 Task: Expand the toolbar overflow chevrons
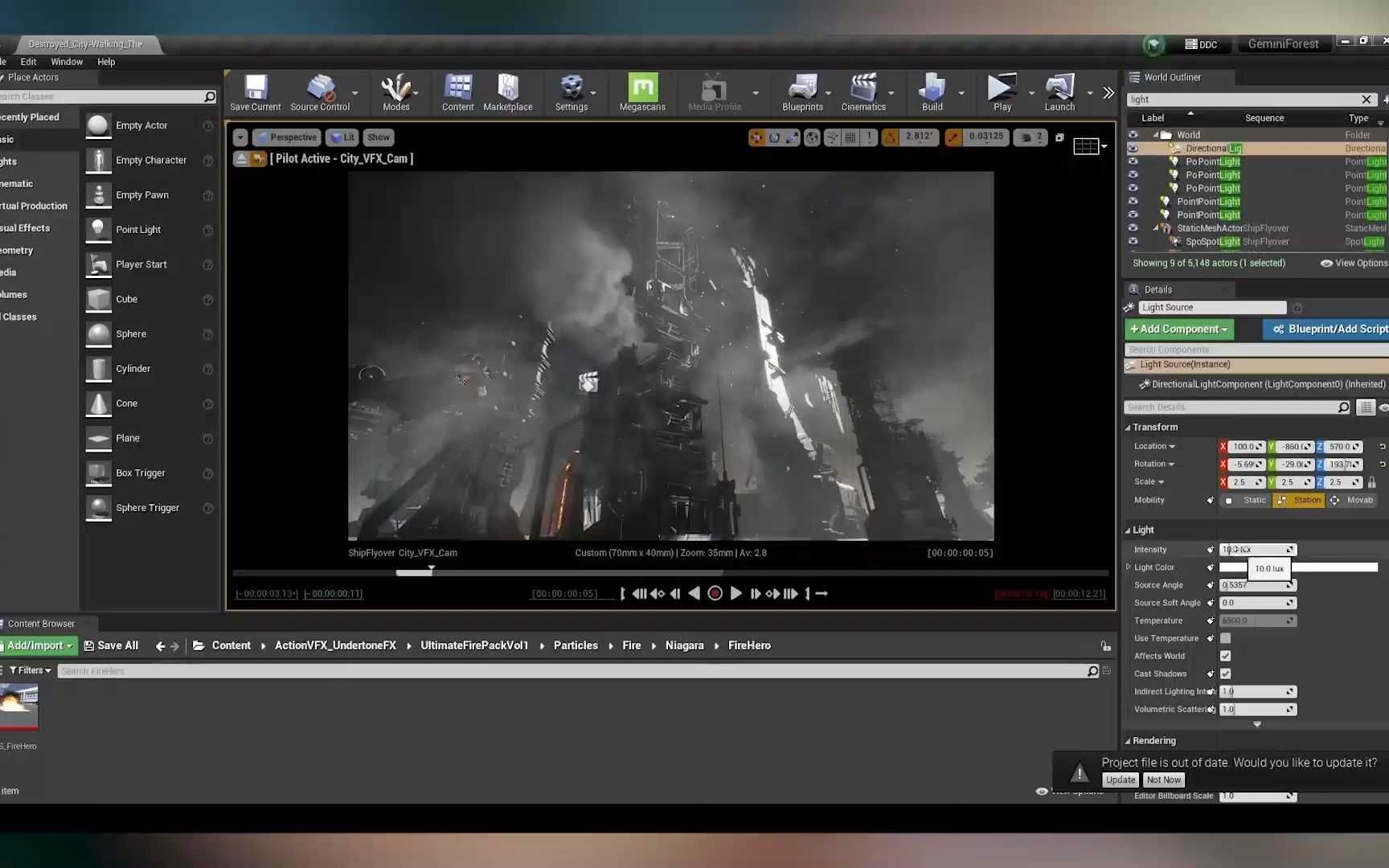pos(1108,93)
